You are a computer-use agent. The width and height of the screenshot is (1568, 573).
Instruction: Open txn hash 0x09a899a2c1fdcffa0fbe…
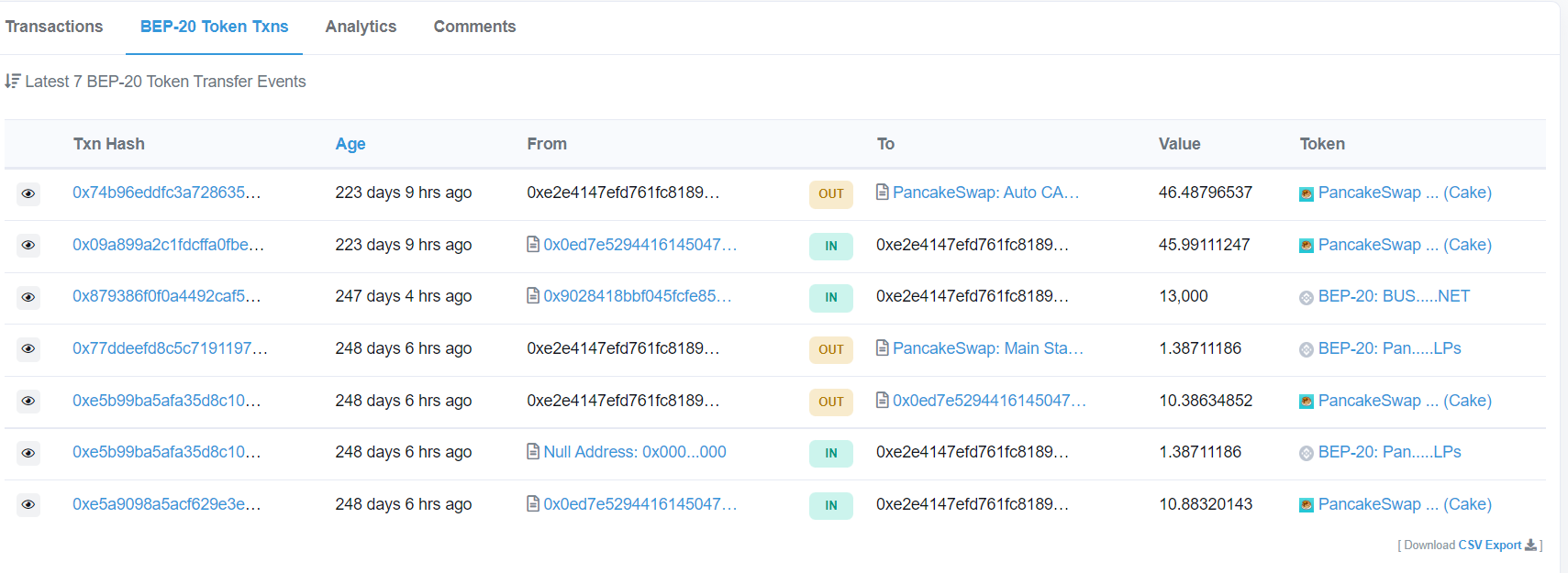pos(168,245)
